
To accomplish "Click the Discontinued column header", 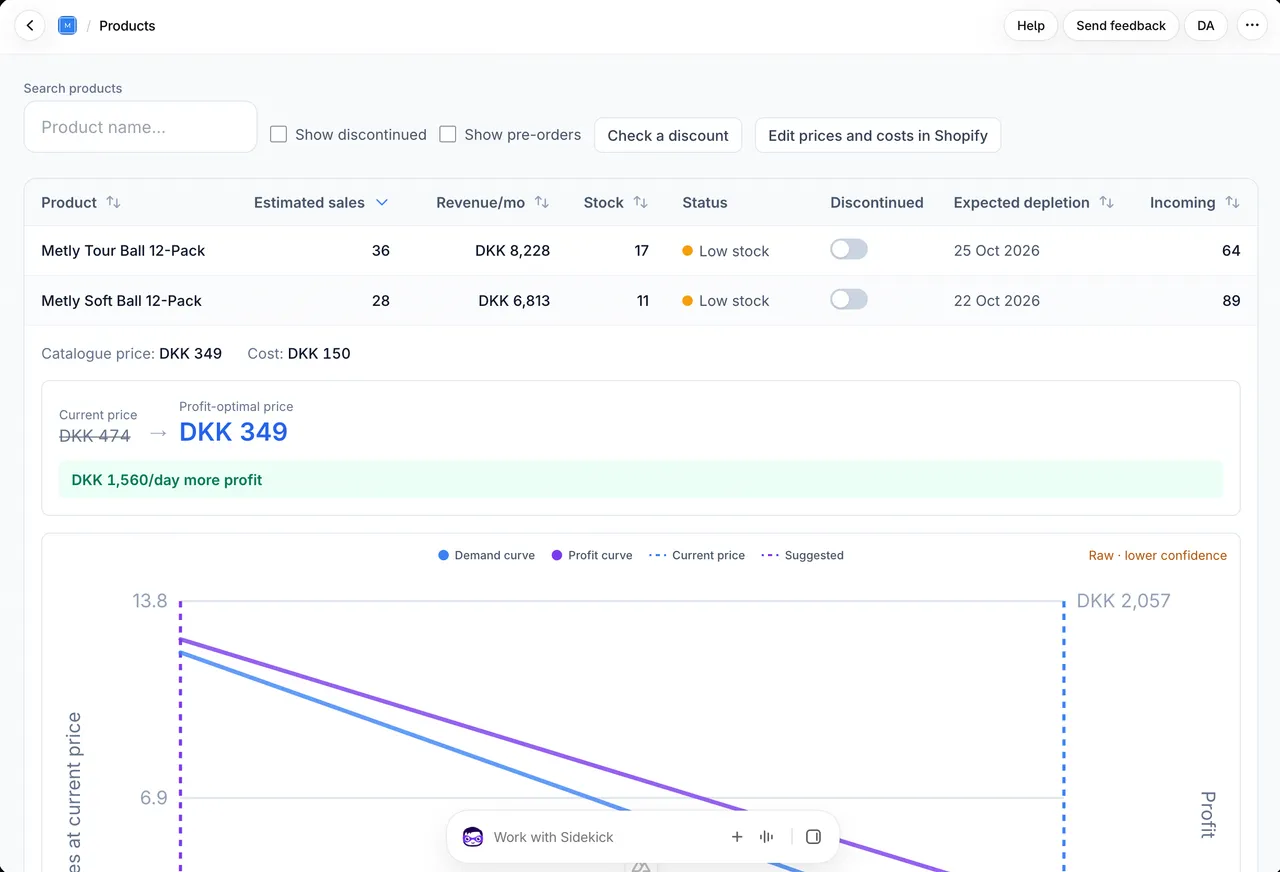I will (x=877, y=202).
